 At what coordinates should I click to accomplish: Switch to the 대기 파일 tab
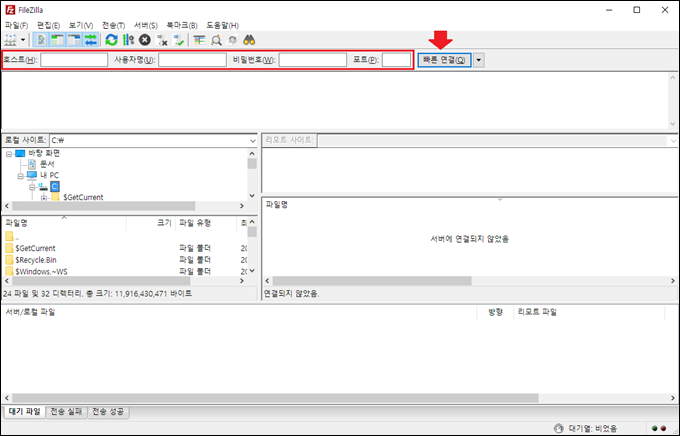pos(24,412)
